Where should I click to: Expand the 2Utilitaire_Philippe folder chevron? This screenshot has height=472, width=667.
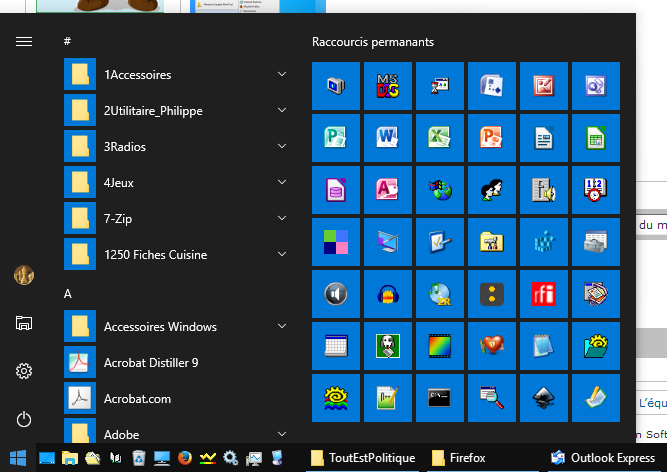(282, 111)
